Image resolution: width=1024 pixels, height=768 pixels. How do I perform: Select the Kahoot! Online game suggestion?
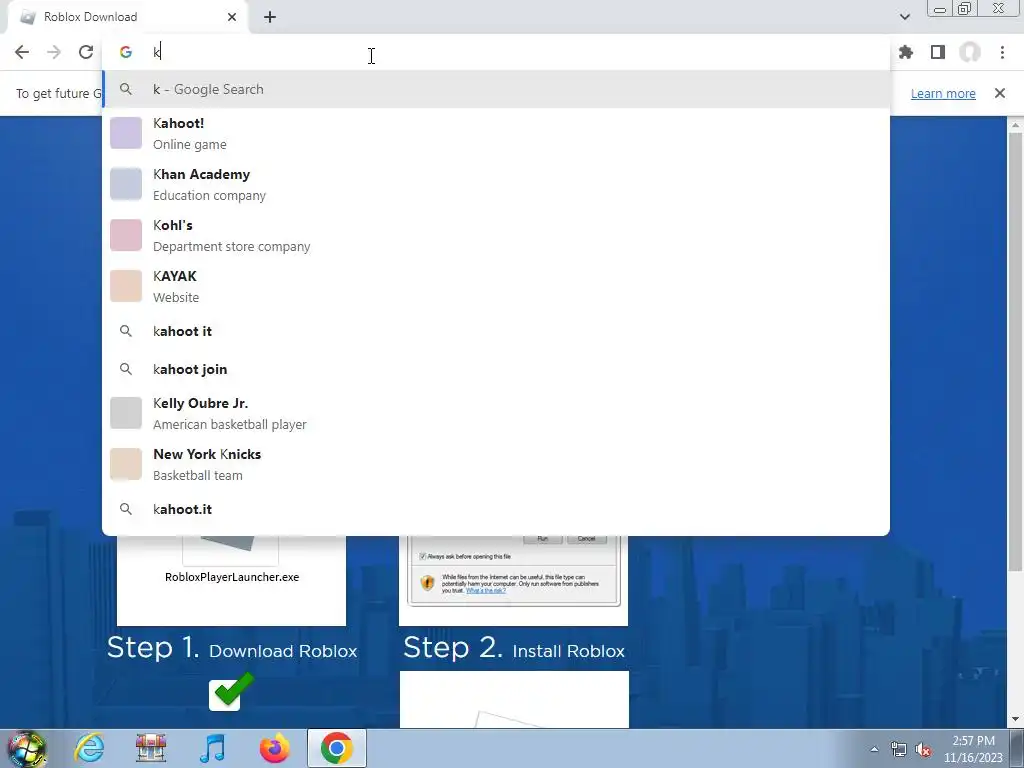point(496,133)
